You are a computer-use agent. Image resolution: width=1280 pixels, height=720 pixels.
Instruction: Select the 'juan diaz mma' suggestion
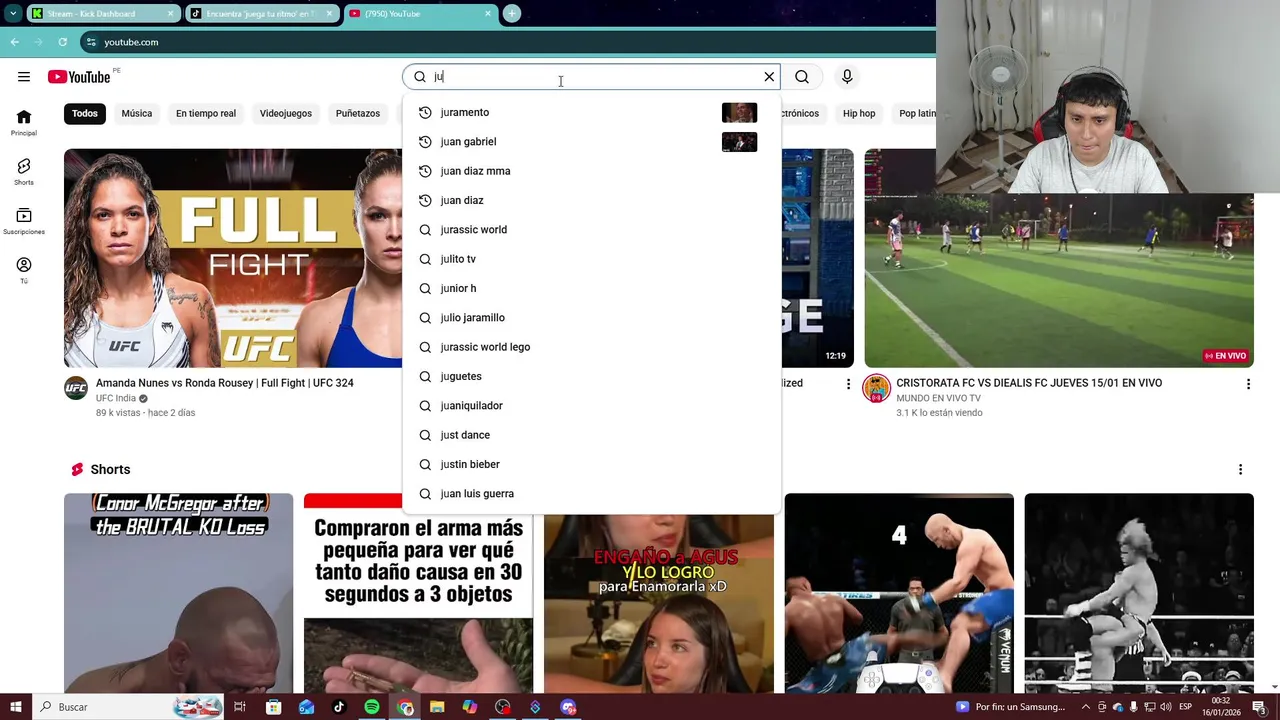pyautogui.click(x=590, y=171)
